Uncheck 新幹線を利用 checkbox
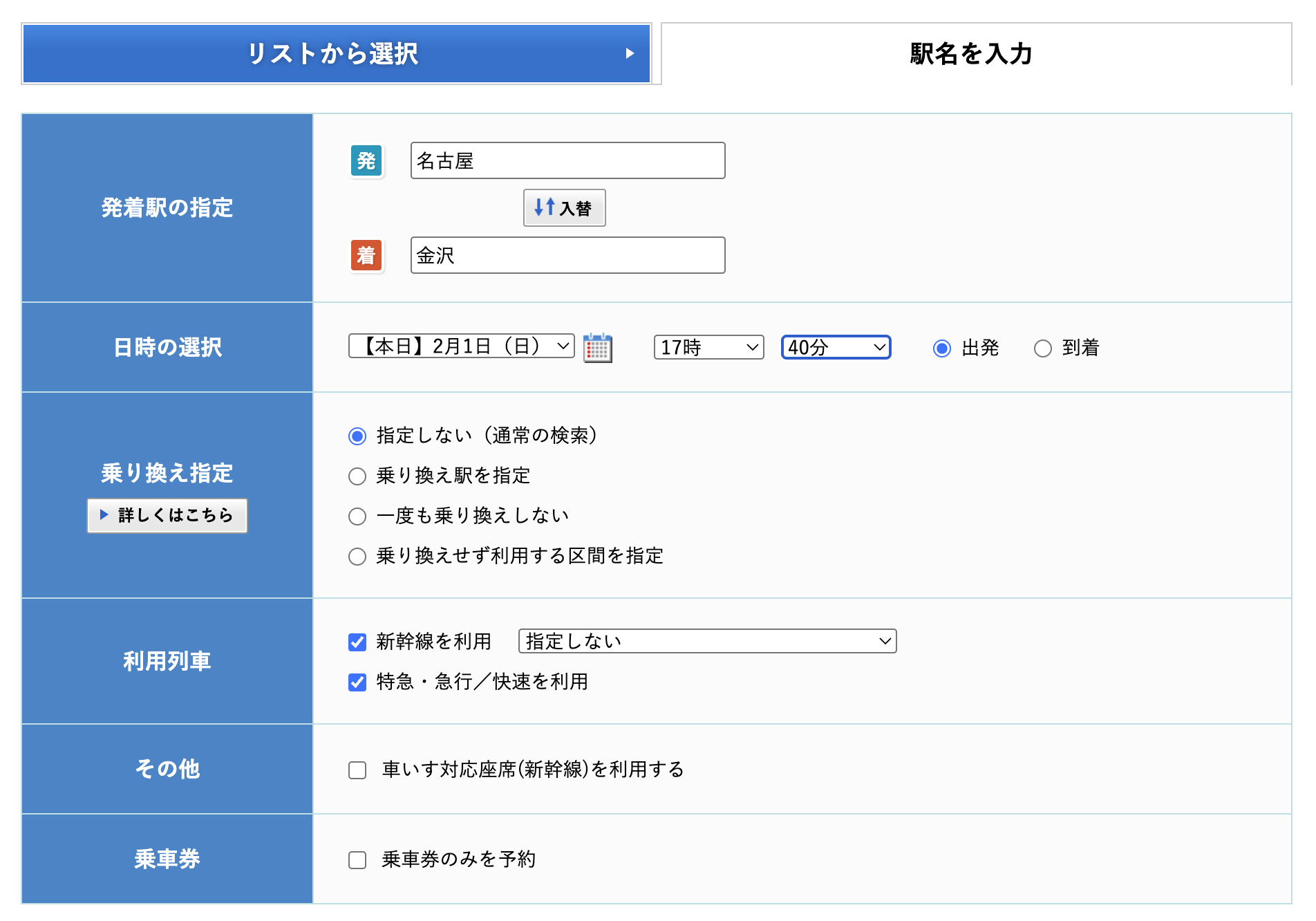The height and width of the screenshot is (921, 1316). (357, 642)
